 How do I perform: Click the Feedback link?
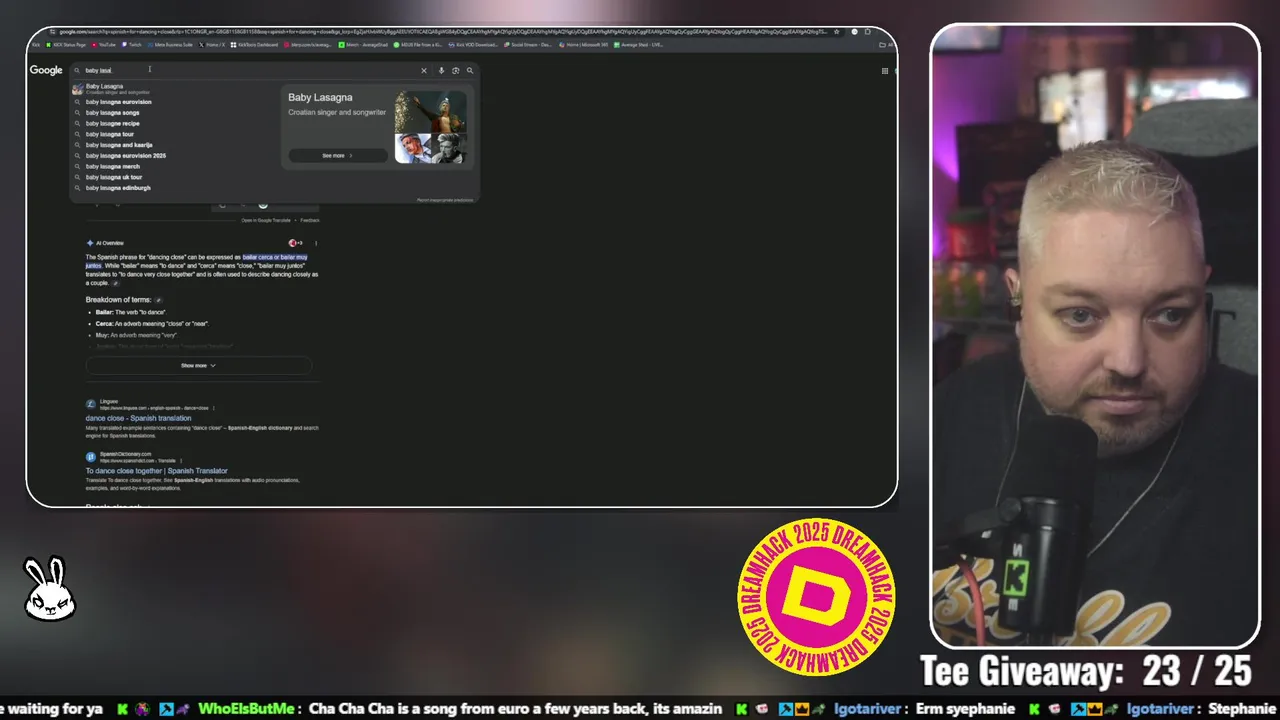310,220
